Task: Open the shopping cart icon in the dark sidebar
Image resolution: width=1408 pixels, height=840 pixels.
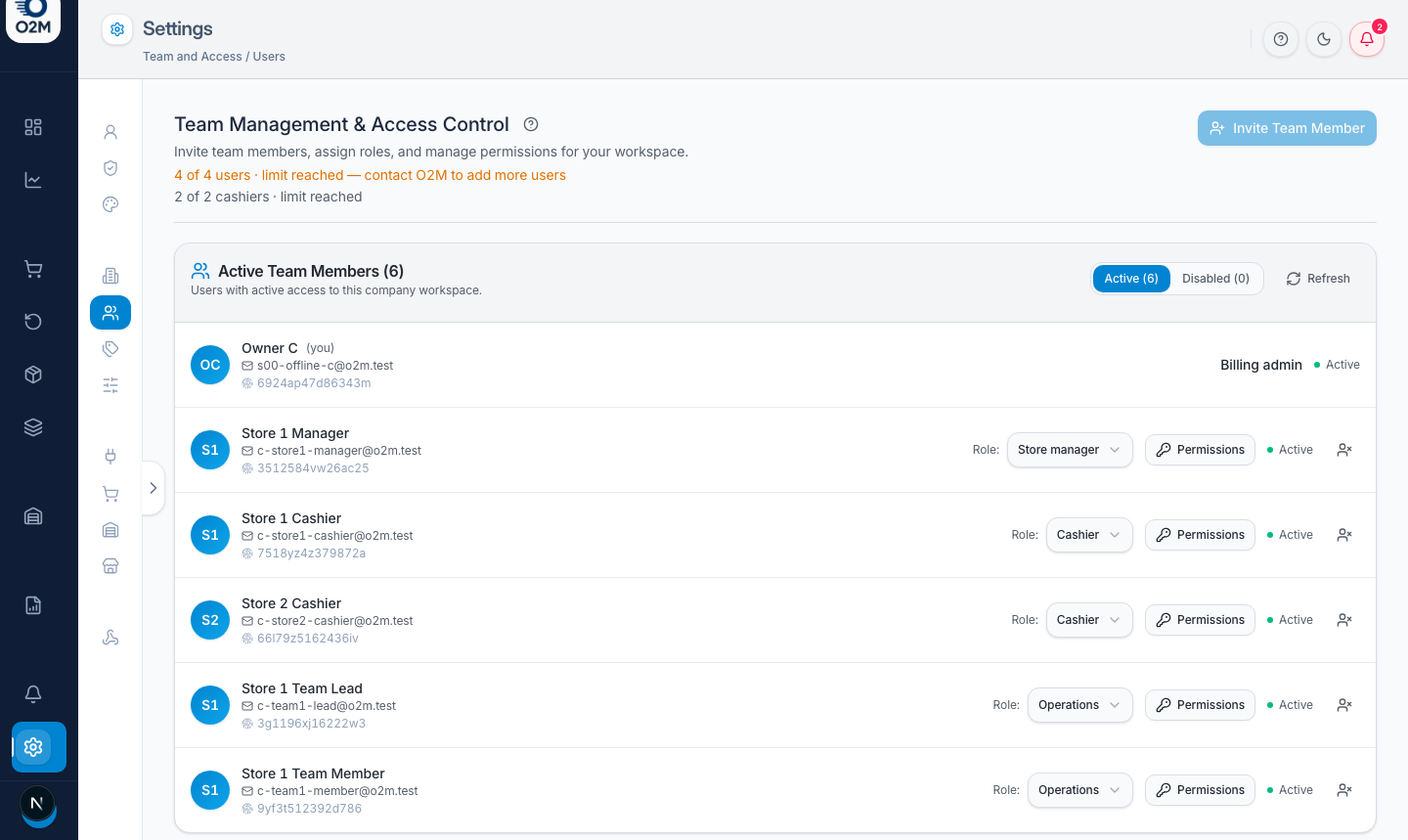Action: point(33,269)
